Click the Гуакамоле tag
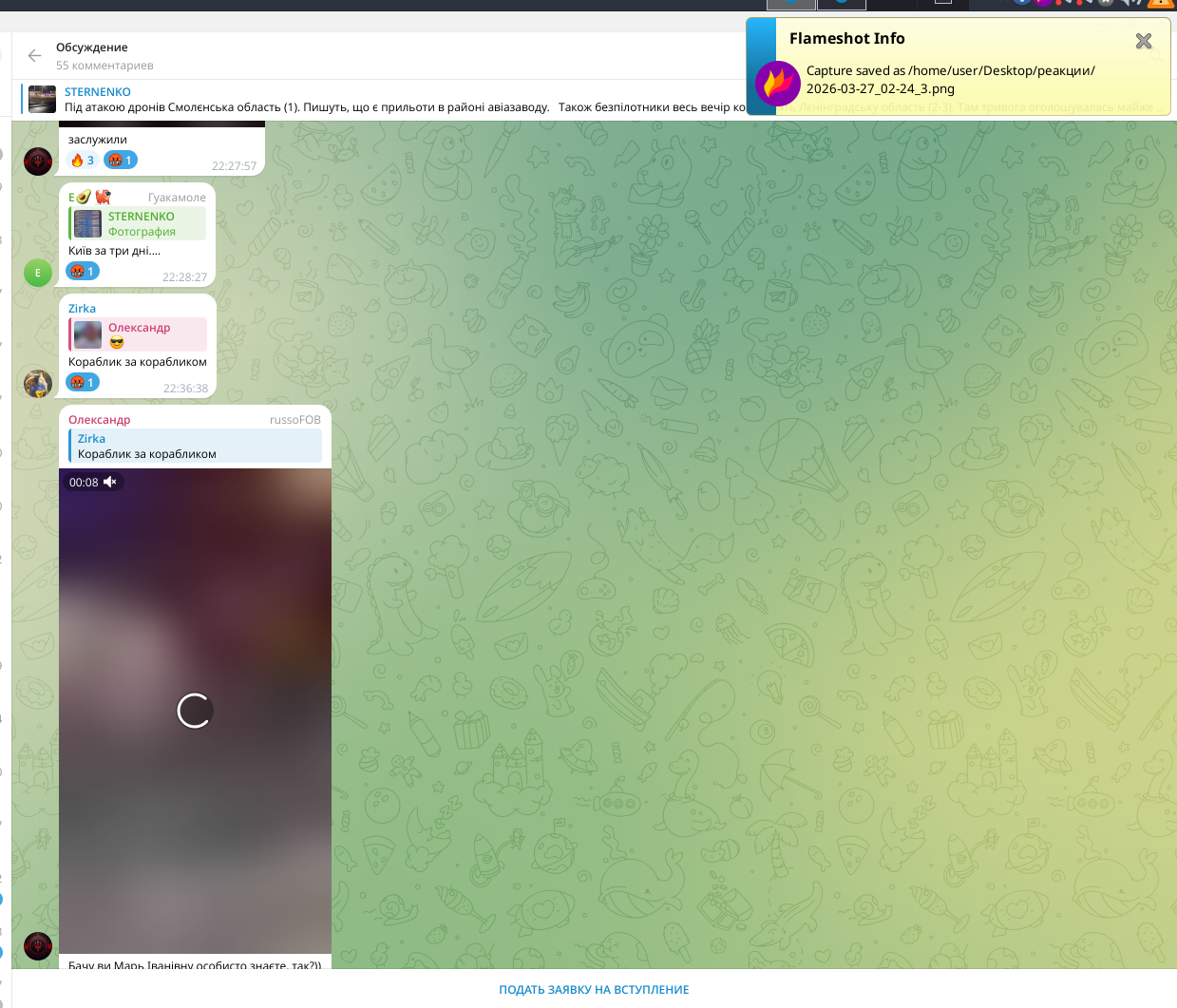 tap(177, 198)
